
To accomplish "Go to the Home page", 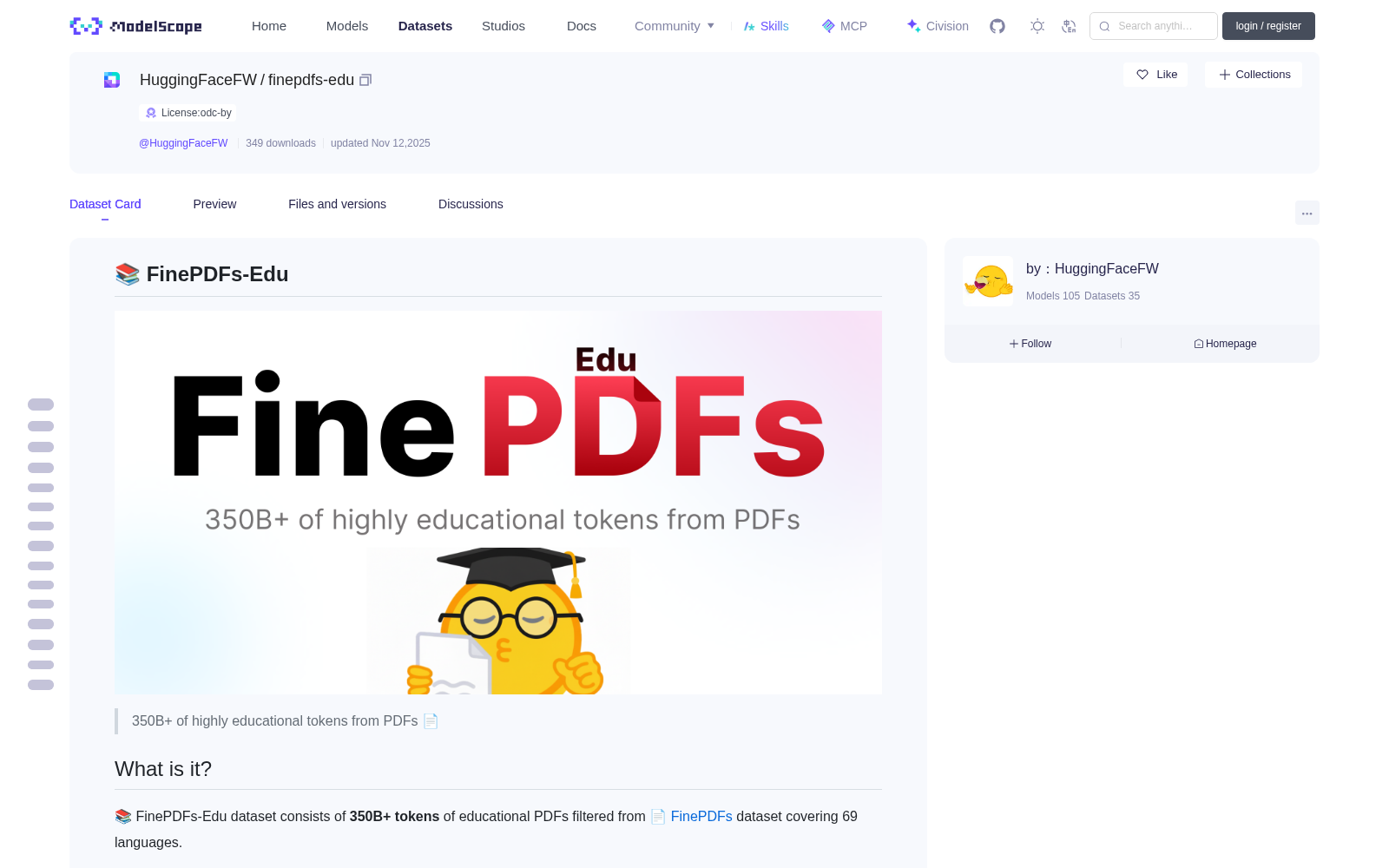I will click(x=269, y=26).
